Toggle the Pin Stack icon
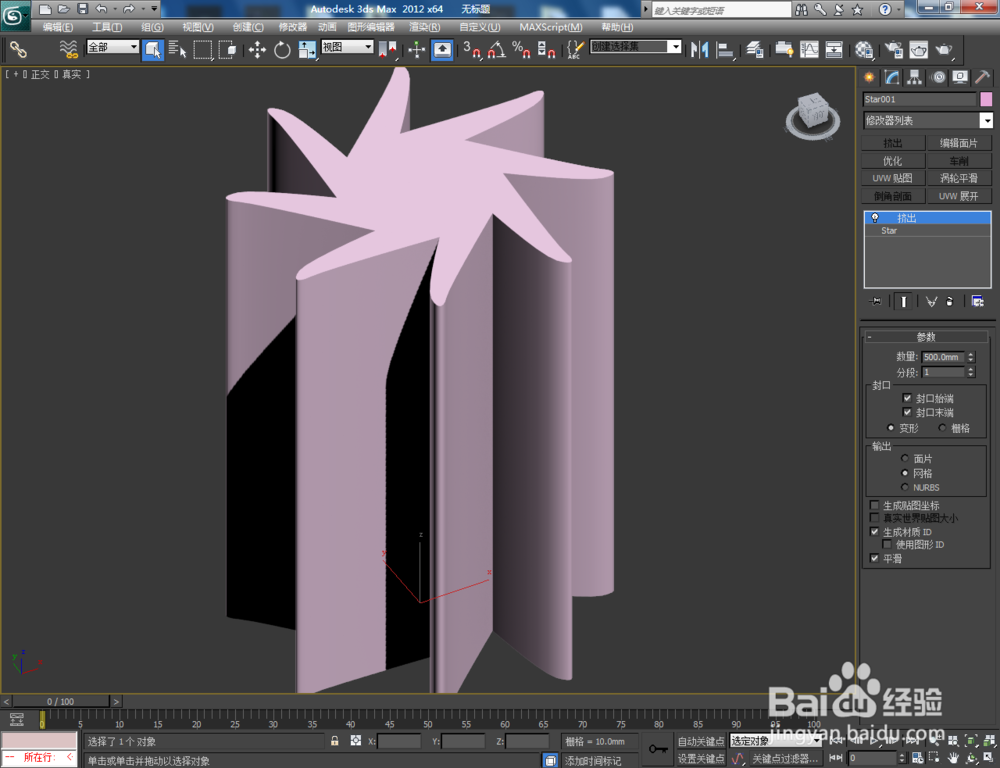 pos(877,301)
